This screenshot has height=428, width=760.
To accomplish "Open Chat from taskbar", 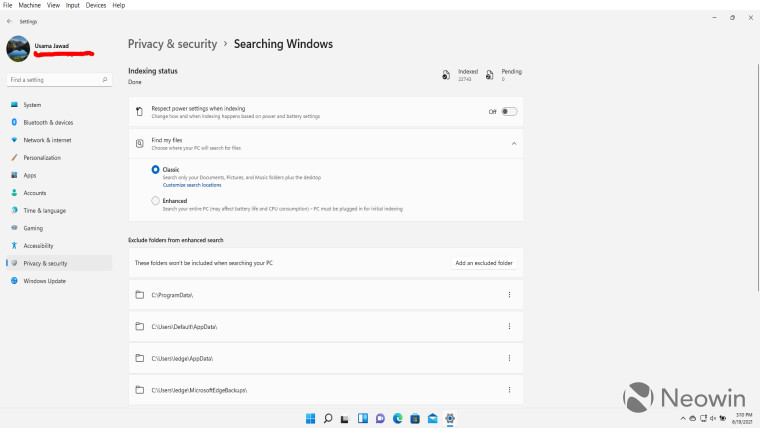I will (380, 418).
